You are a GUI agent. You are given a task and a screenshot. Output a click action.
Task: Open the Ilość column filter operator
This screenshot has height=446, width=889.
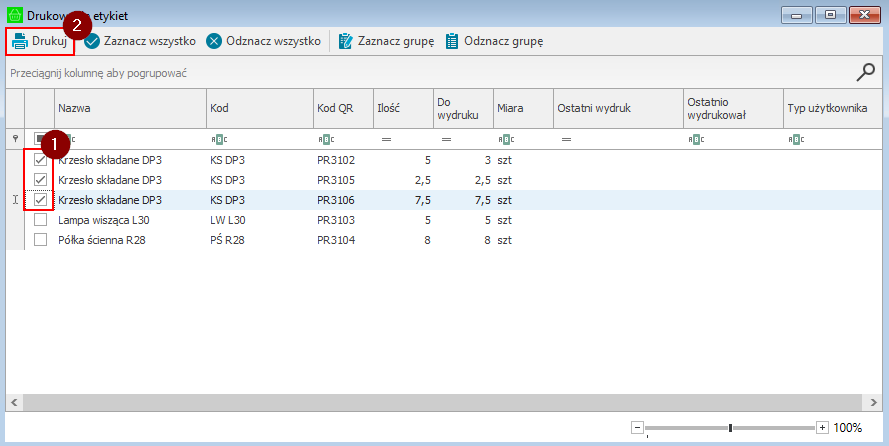tap(386, 139)
